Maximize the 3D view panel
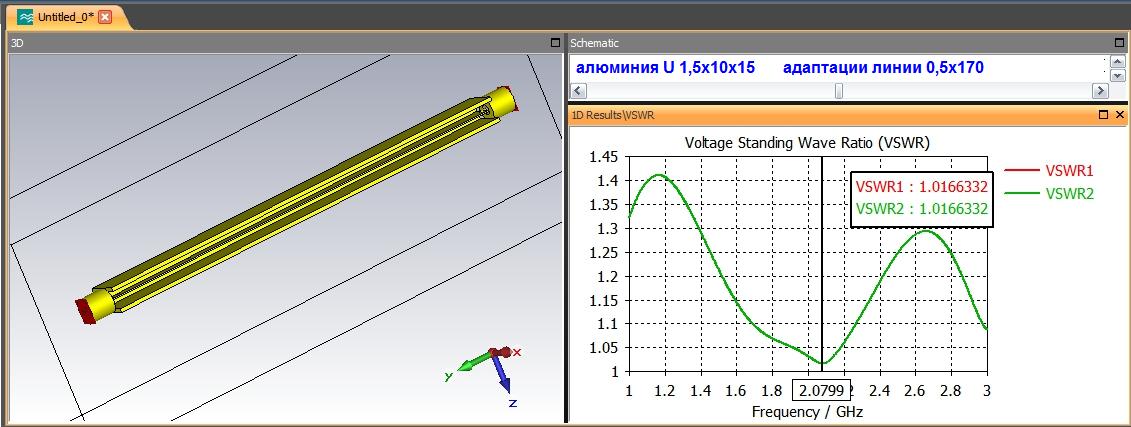This screenshot has width=1131, height=427. (555, 43)
